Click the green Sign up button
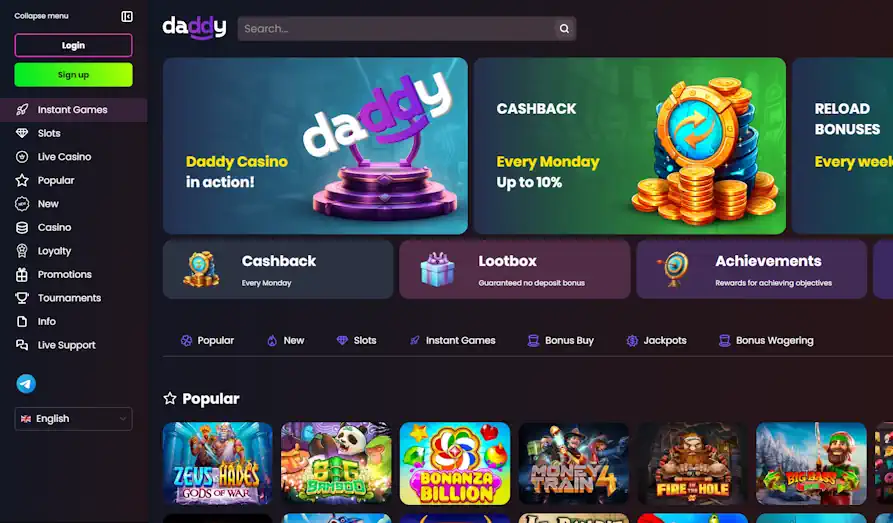The width and height of the screenshot is (893, 523). pos(73,75)
